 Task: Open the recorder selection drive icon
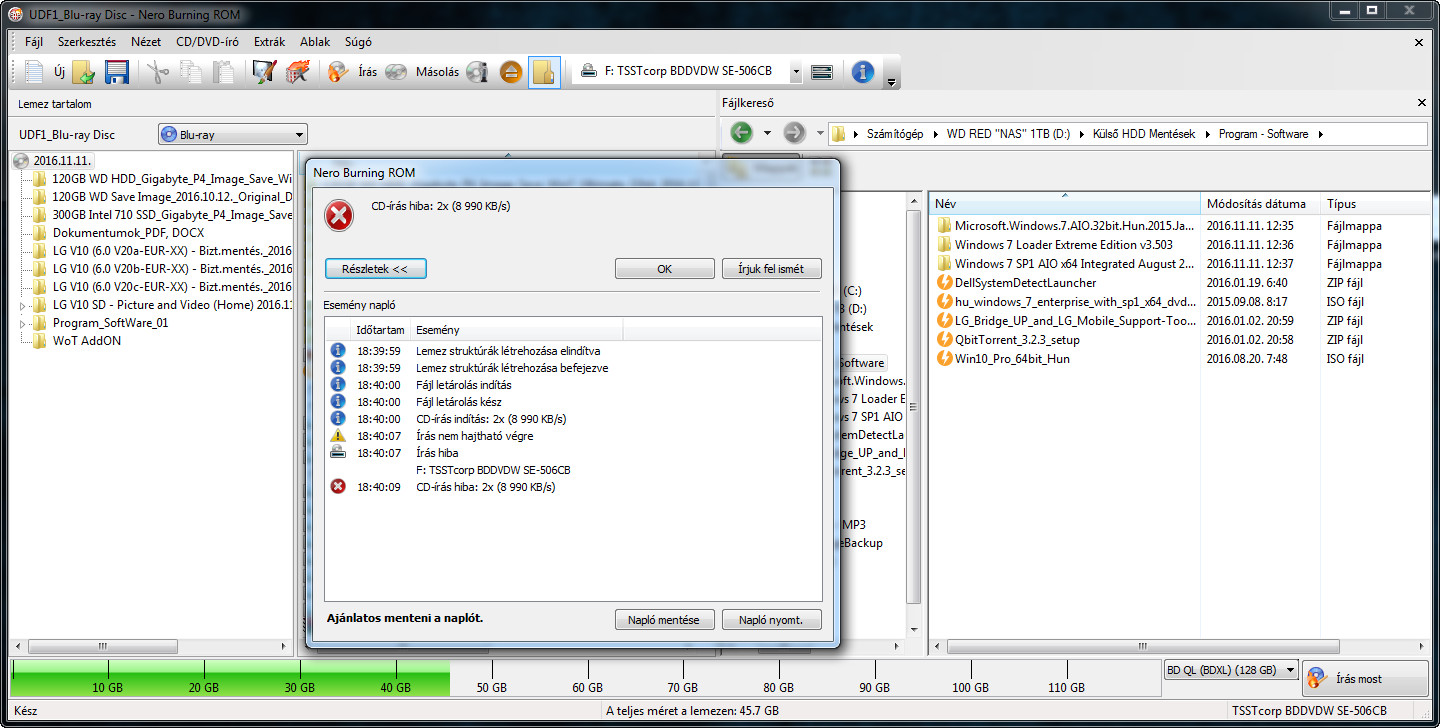[822, 72]
